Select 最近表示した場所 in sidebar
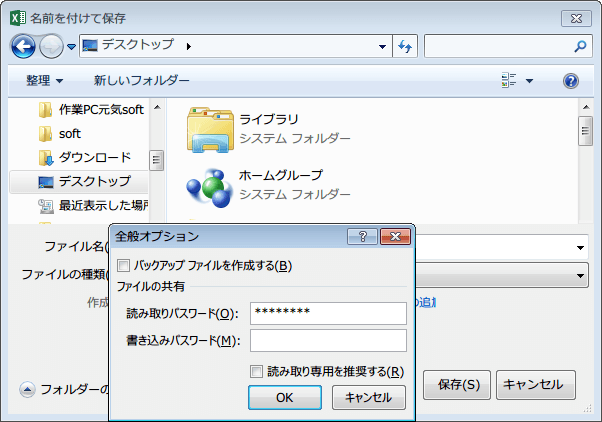602x422 pixels. [x=93, y=205]
